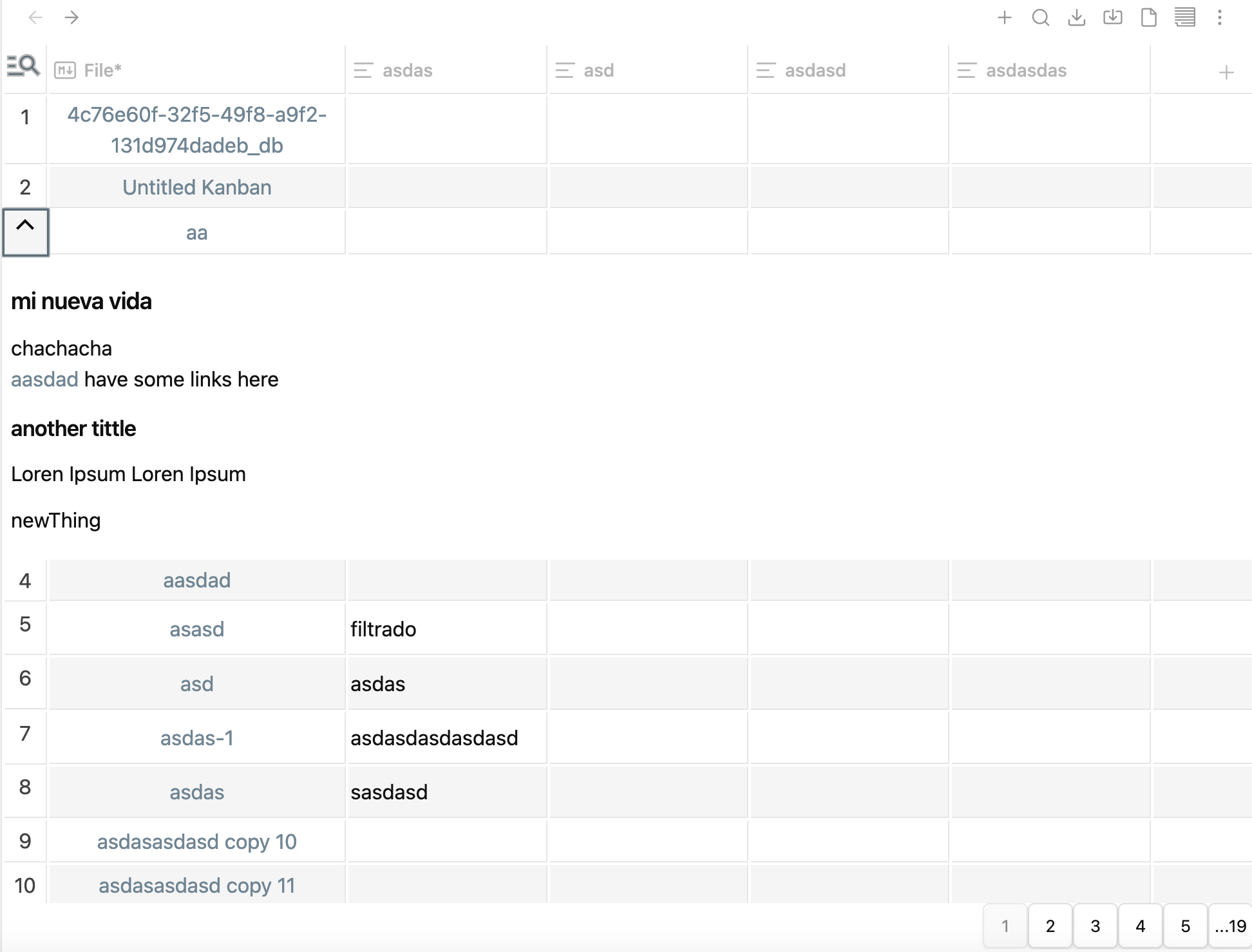
Task: Open the global filter search icon
Action: point(24,66)
